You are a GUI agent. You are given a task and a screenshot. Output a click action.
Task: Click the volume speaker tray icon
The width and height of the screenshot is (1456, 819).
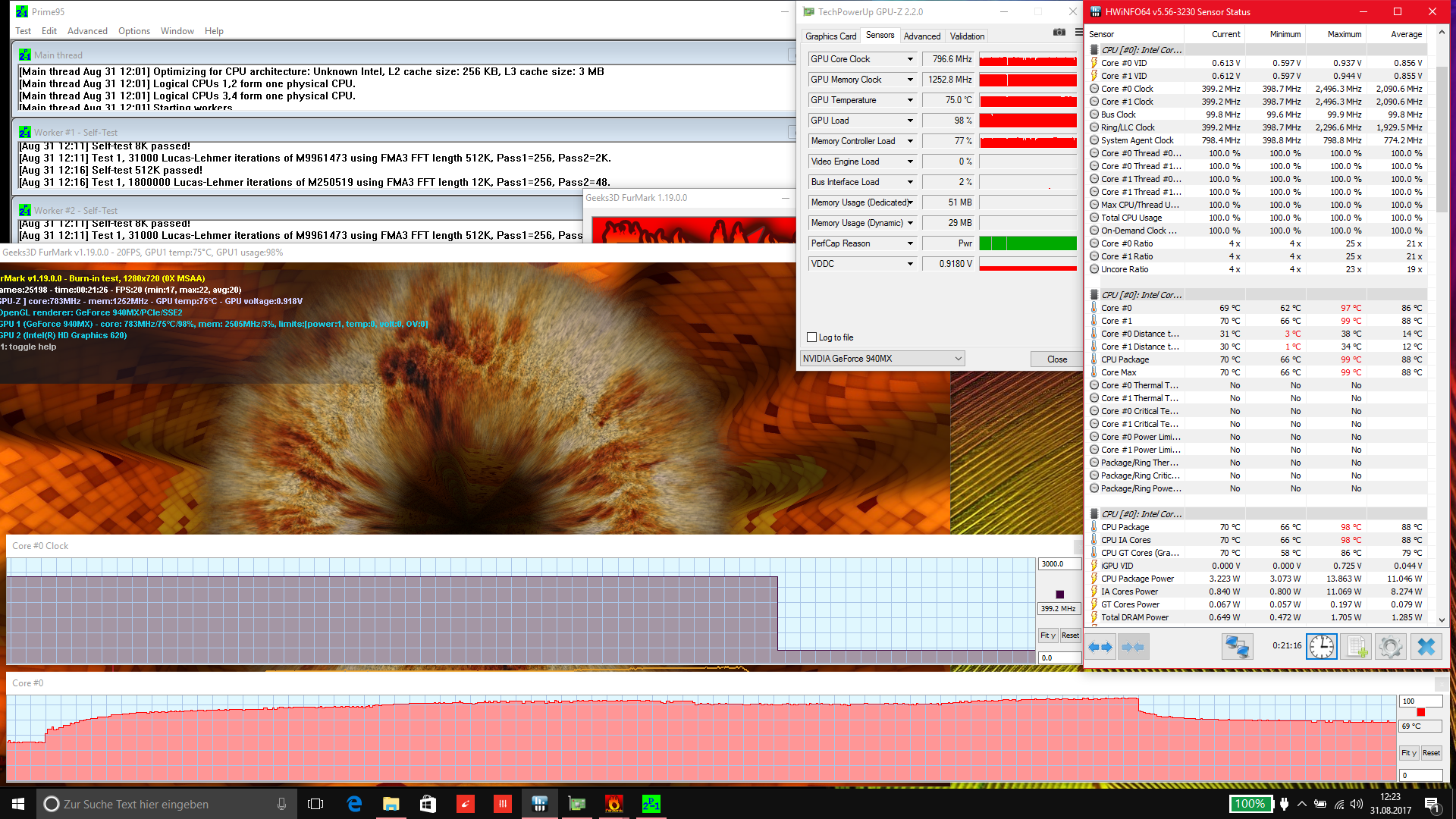click(1357, 804)
